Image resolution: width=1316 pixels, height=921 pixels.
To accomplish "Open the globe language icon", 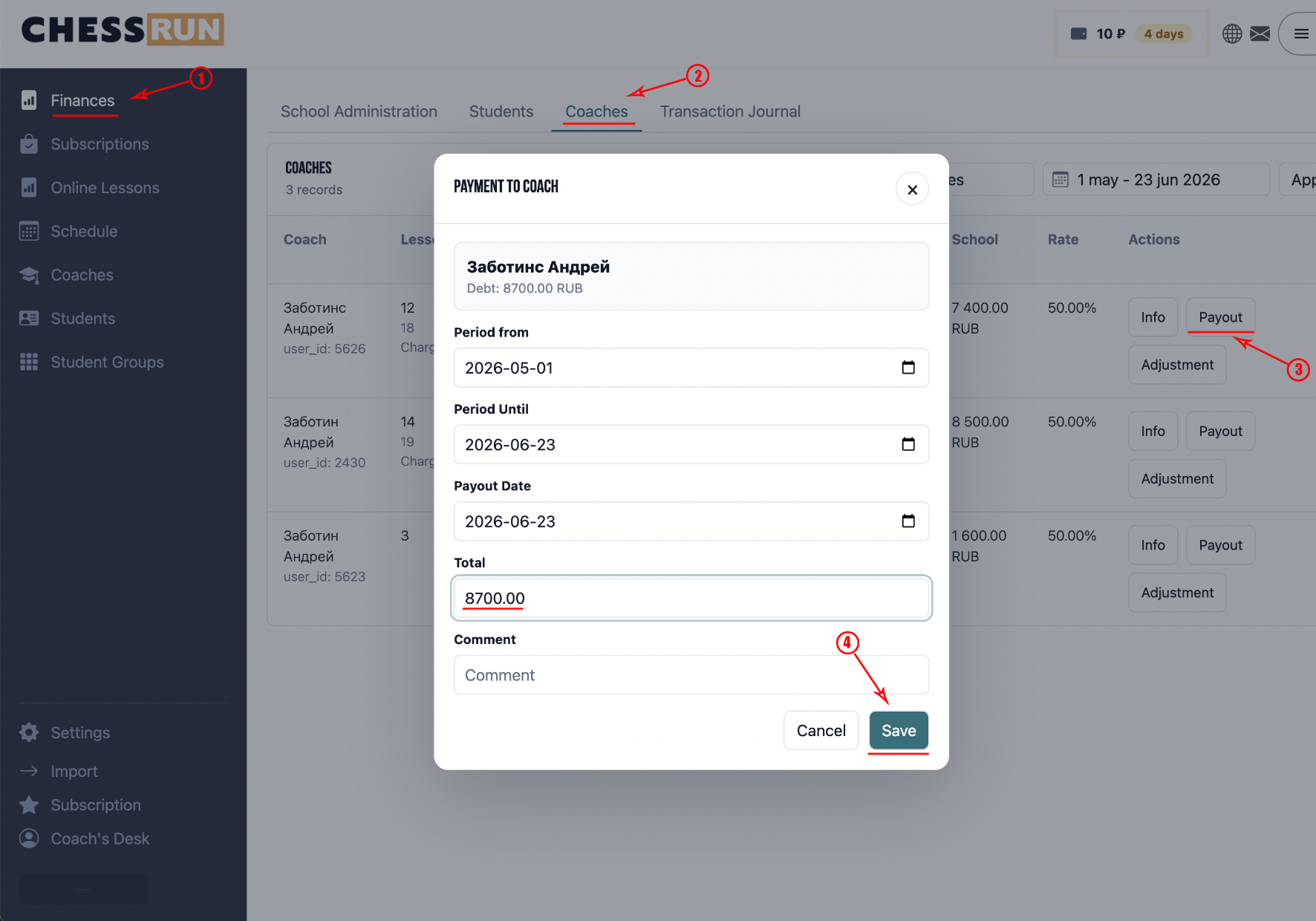I will click(x=1232, y=33).
